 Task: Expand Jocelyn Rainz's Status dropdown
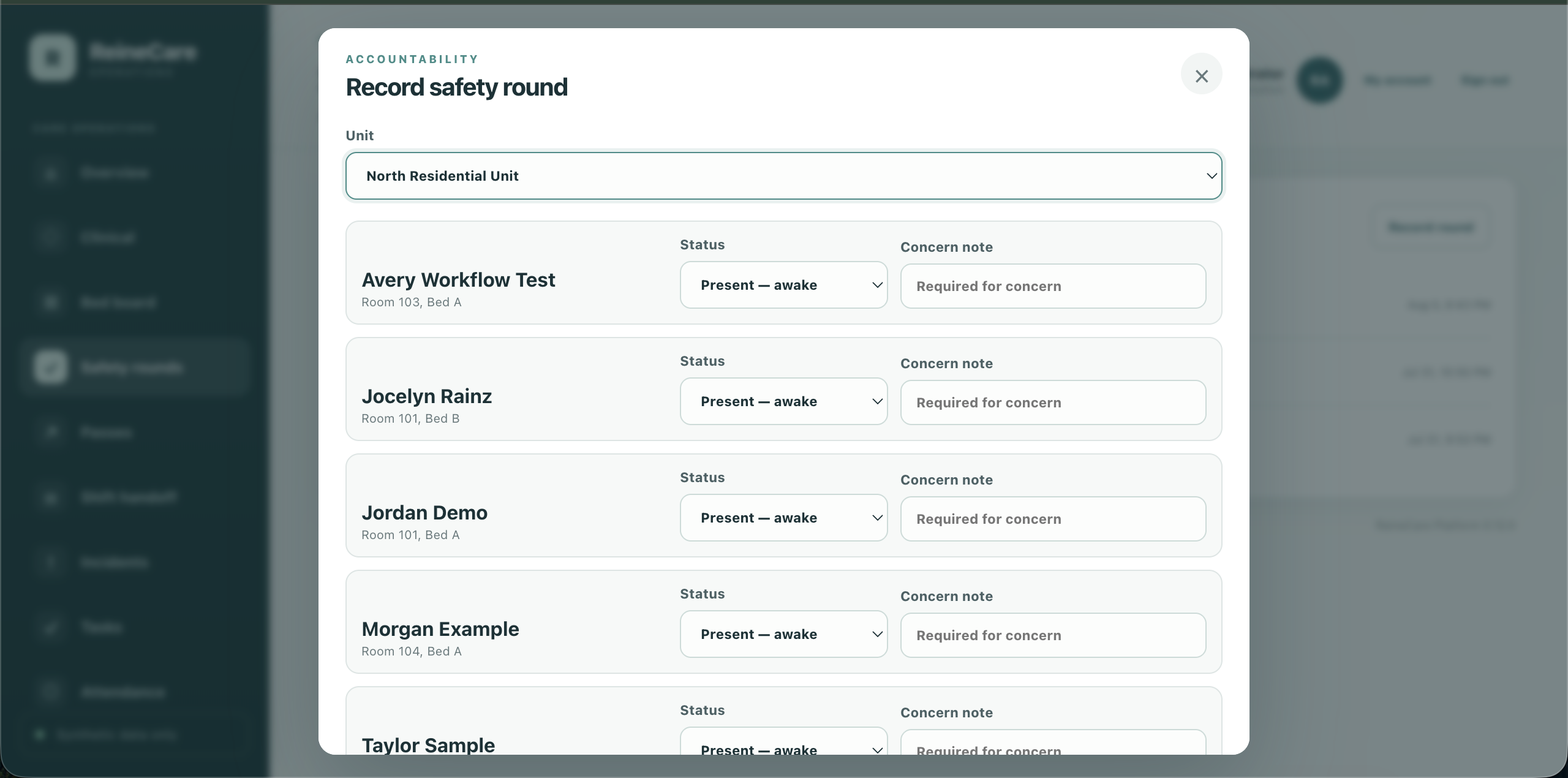pyautogui.click(x=783, y=401)
